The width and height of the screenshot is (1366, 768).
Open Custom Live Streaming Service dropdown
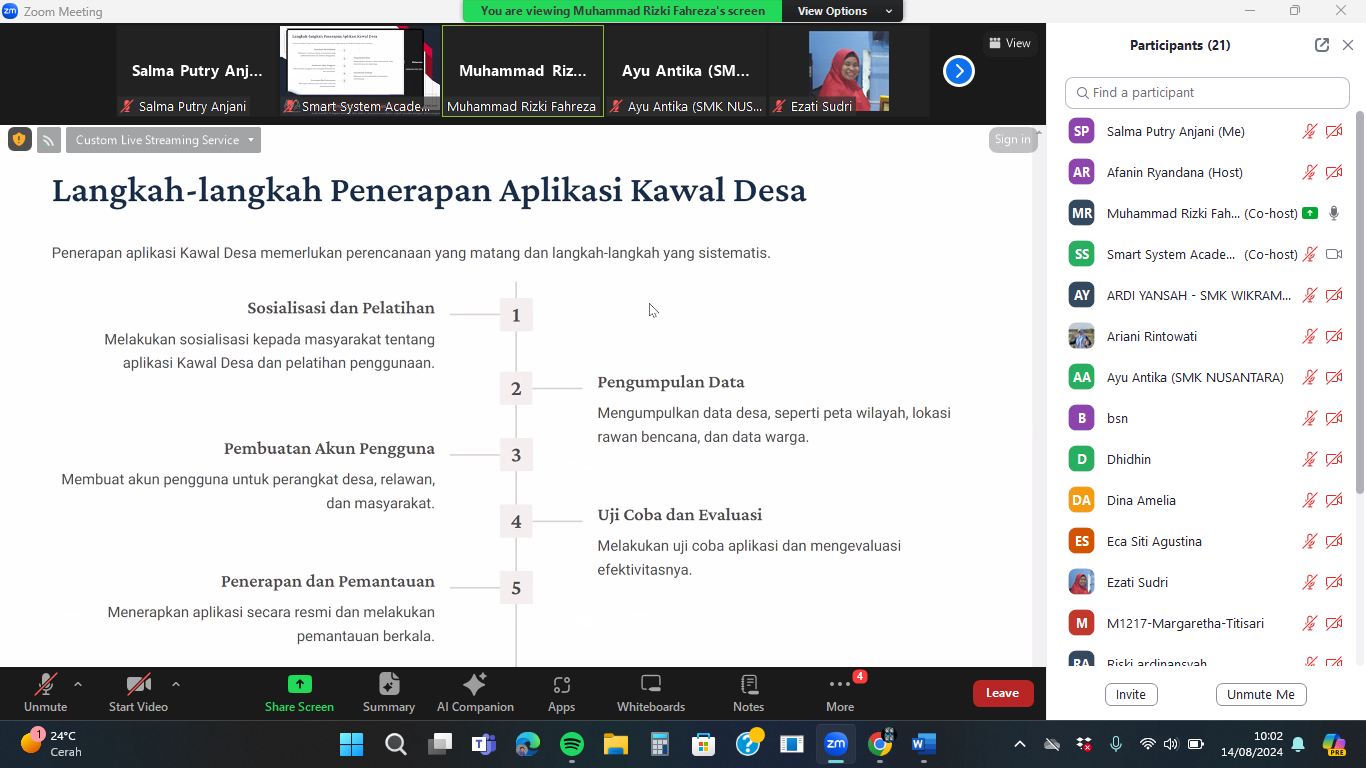pos(163,140)
